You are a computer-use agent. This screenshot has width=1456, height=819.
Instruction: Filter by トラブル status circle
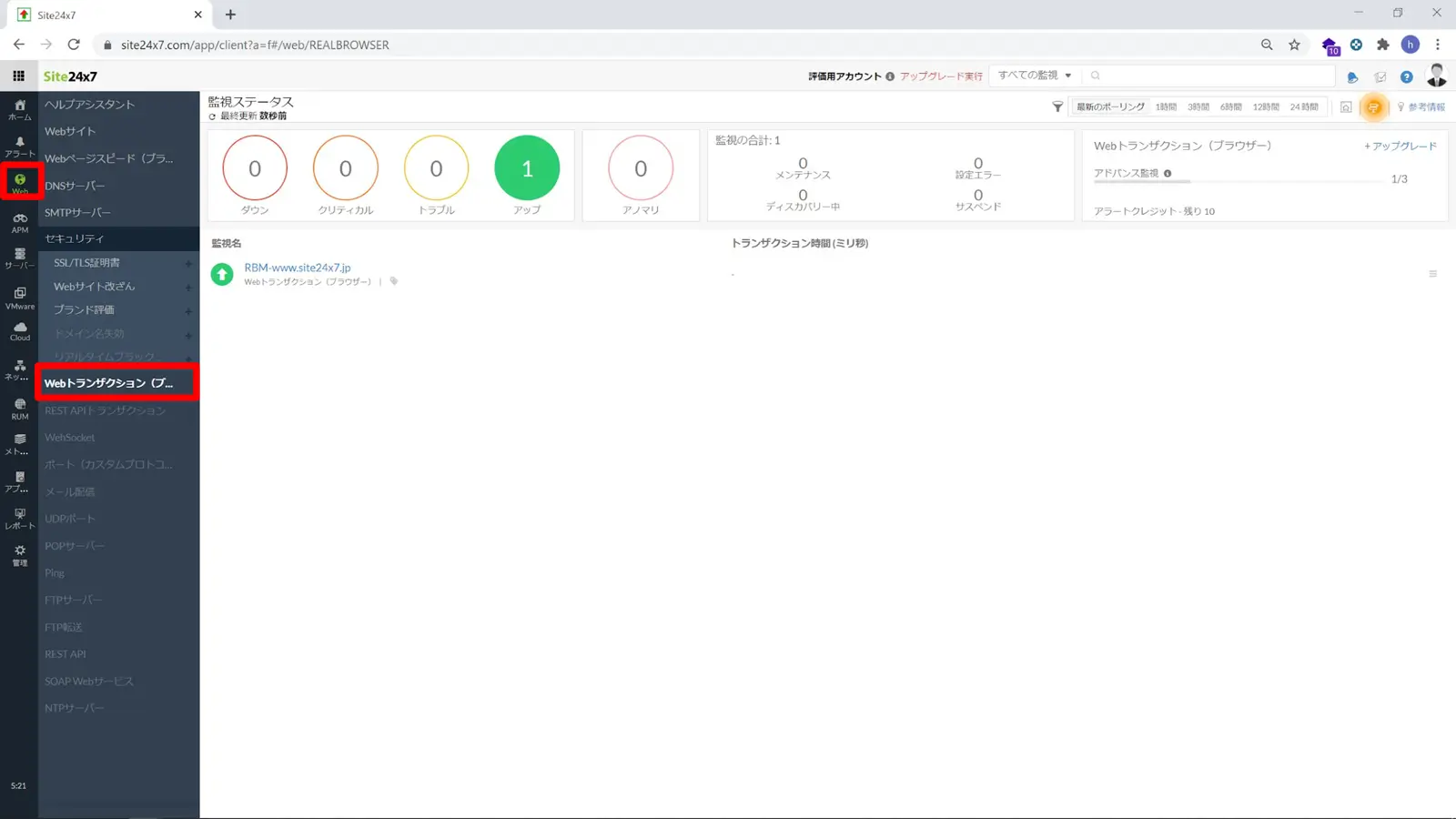point(437,168)
